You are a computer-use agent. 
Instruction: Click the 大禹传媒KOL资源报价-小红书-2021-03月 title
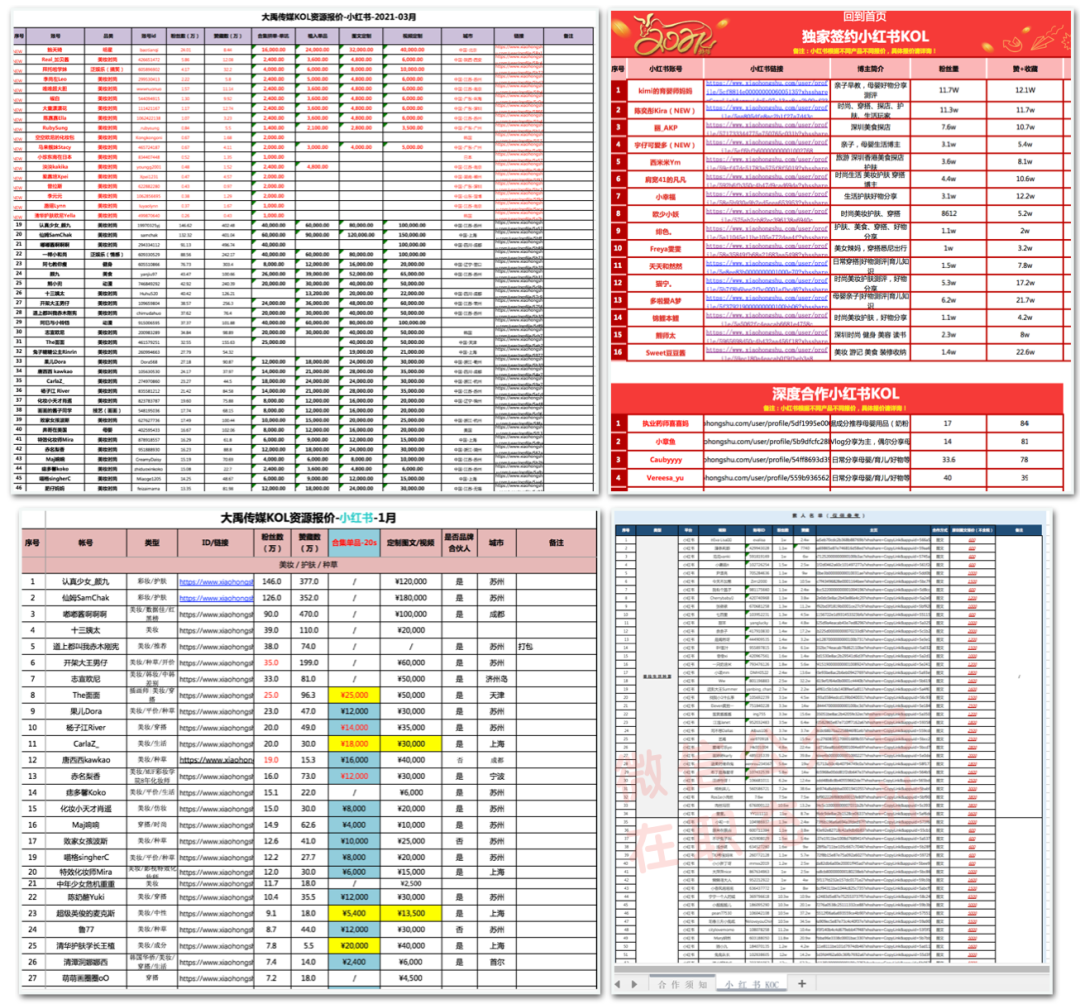(x=338, y=17)
